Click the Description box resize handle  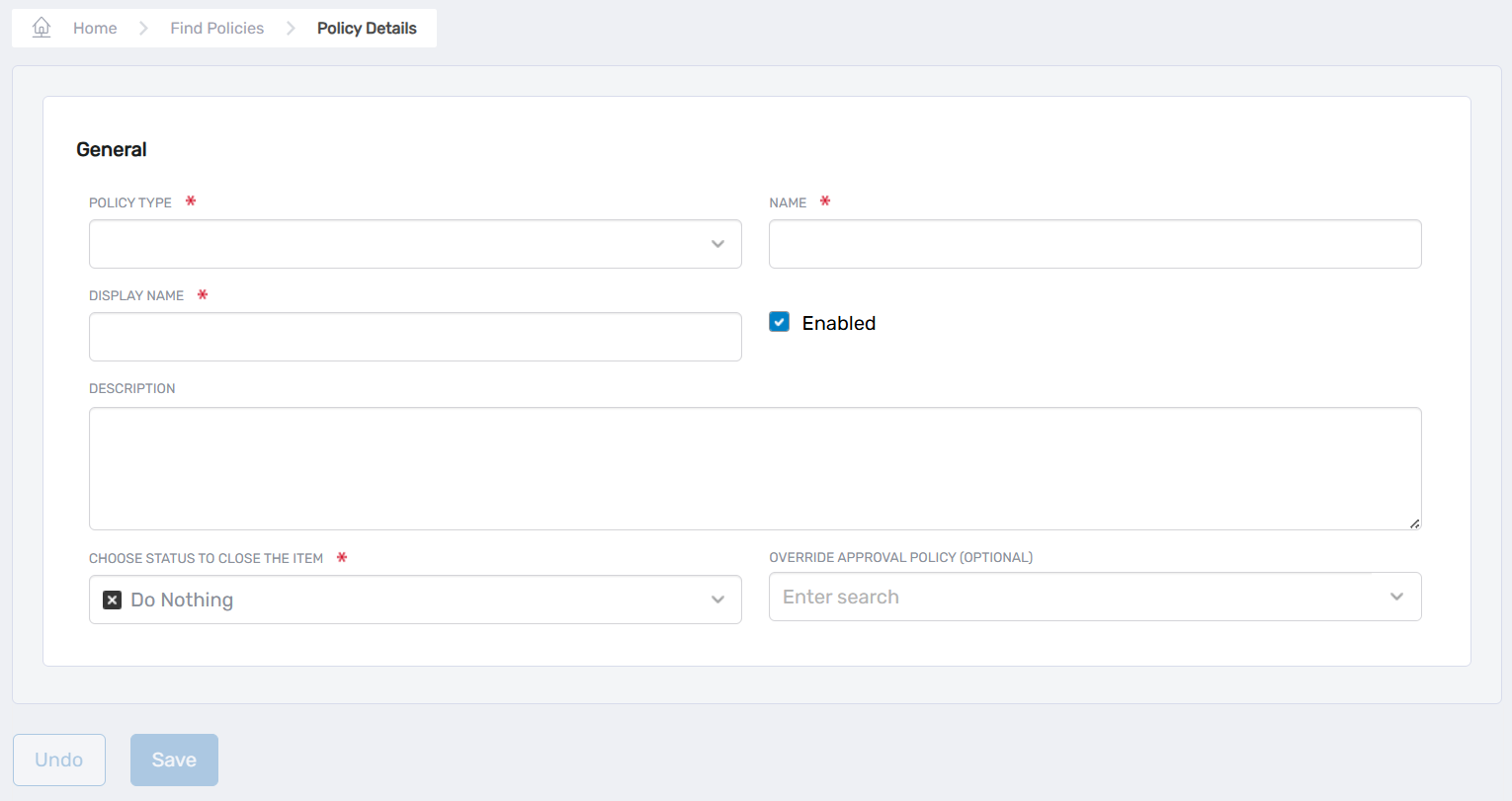point(1414,523)
